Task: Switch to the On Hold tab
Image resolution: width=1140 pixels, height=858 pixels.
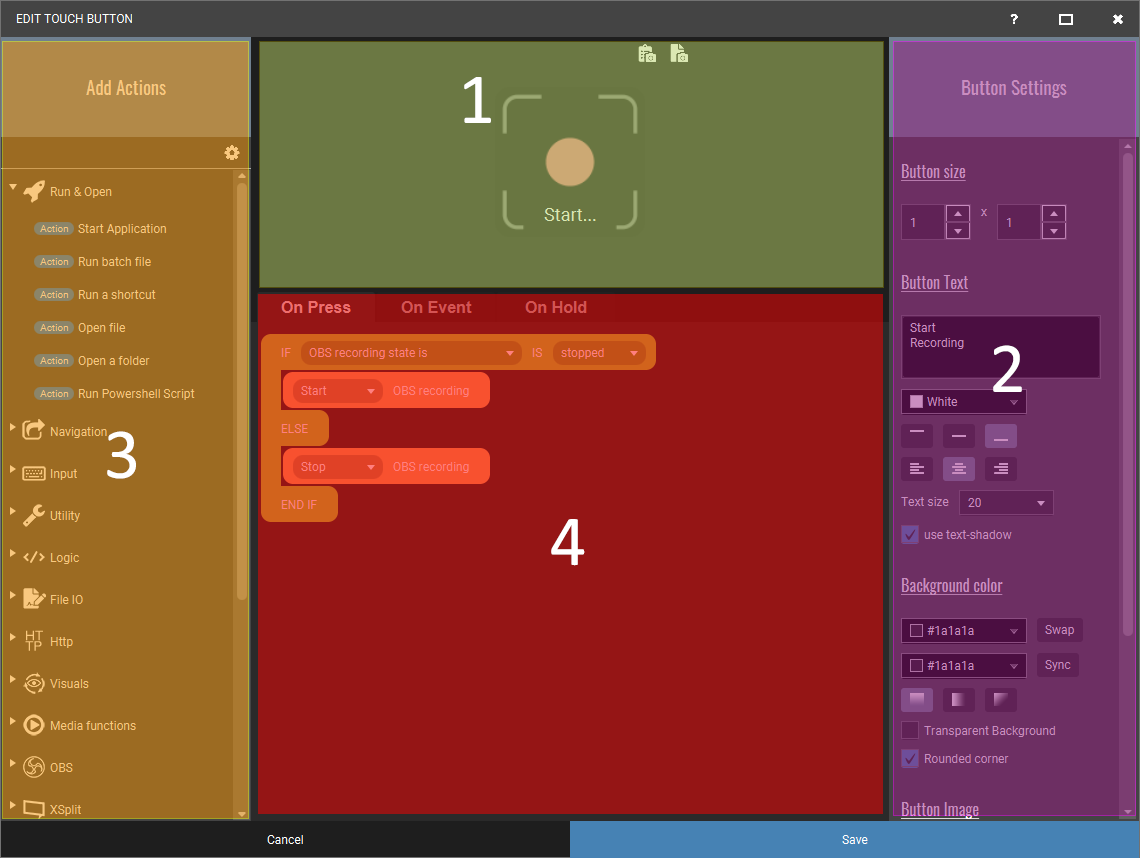Action: click(x=556, y=308)
